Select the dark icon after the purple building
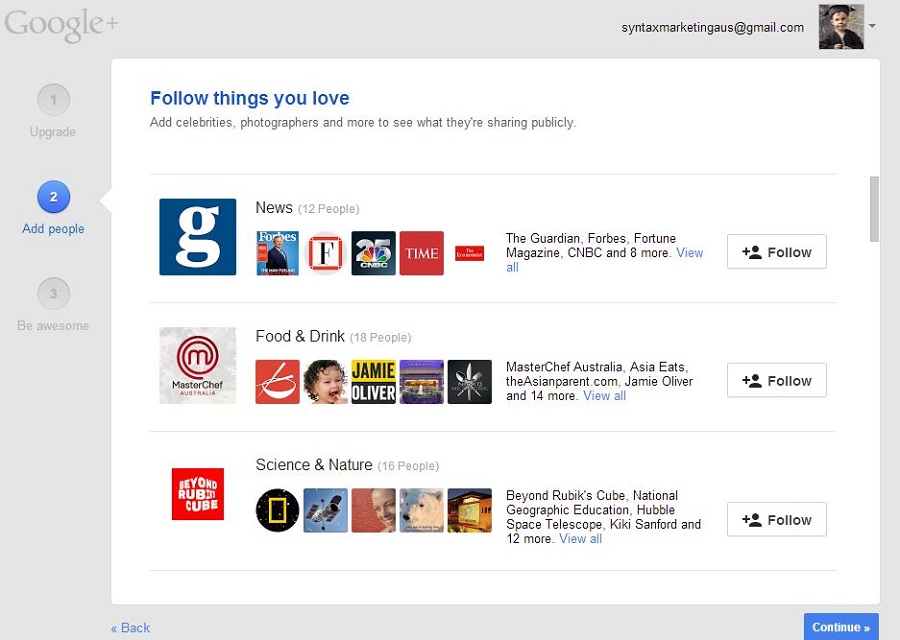The width and height of the screenshot is (900, 640). pyautogui.click(x=470, y=382)
